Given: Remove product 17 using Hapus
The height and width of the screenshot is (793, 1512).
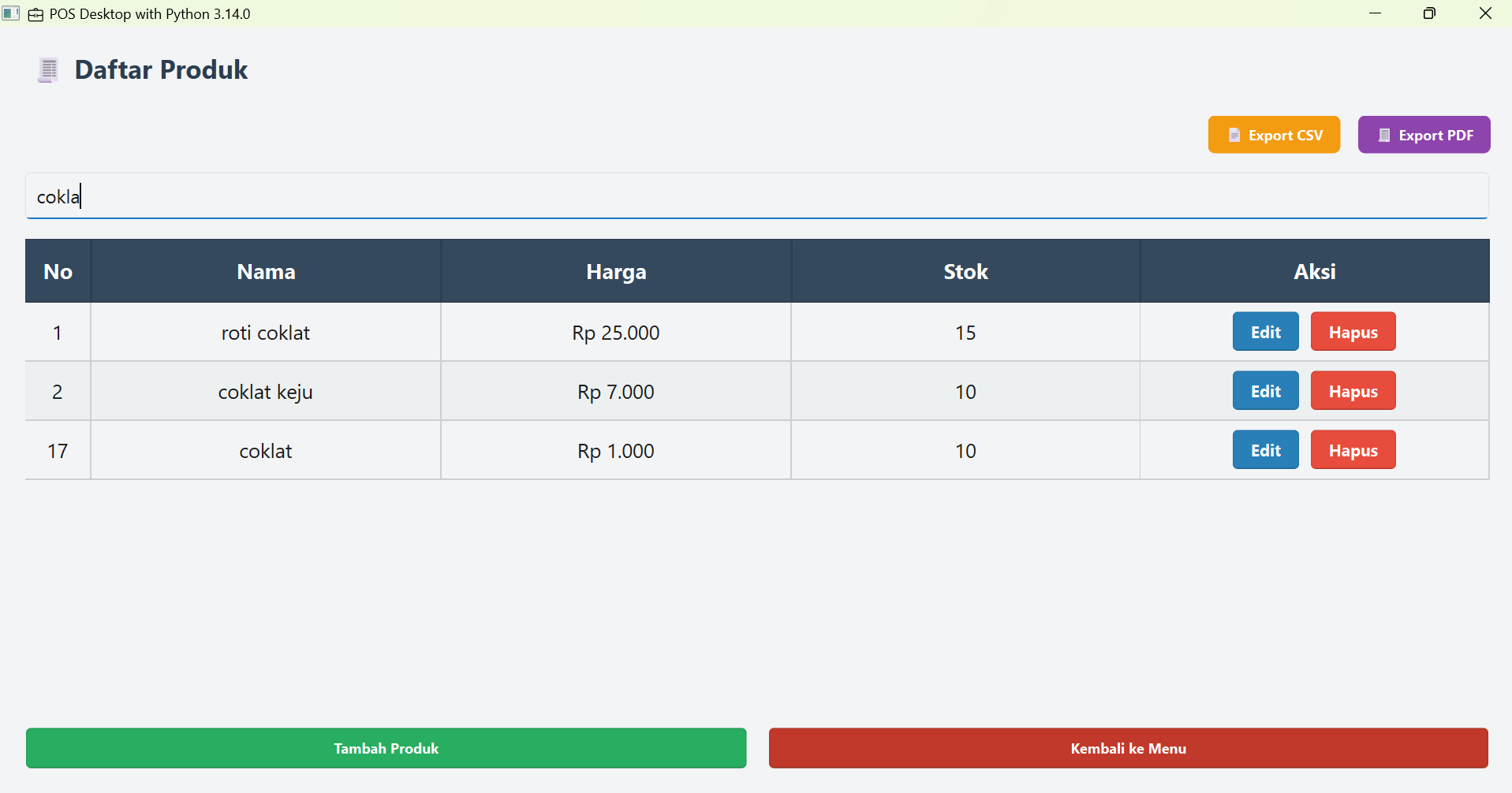Looking at the screenshot, I should 1353,450.
